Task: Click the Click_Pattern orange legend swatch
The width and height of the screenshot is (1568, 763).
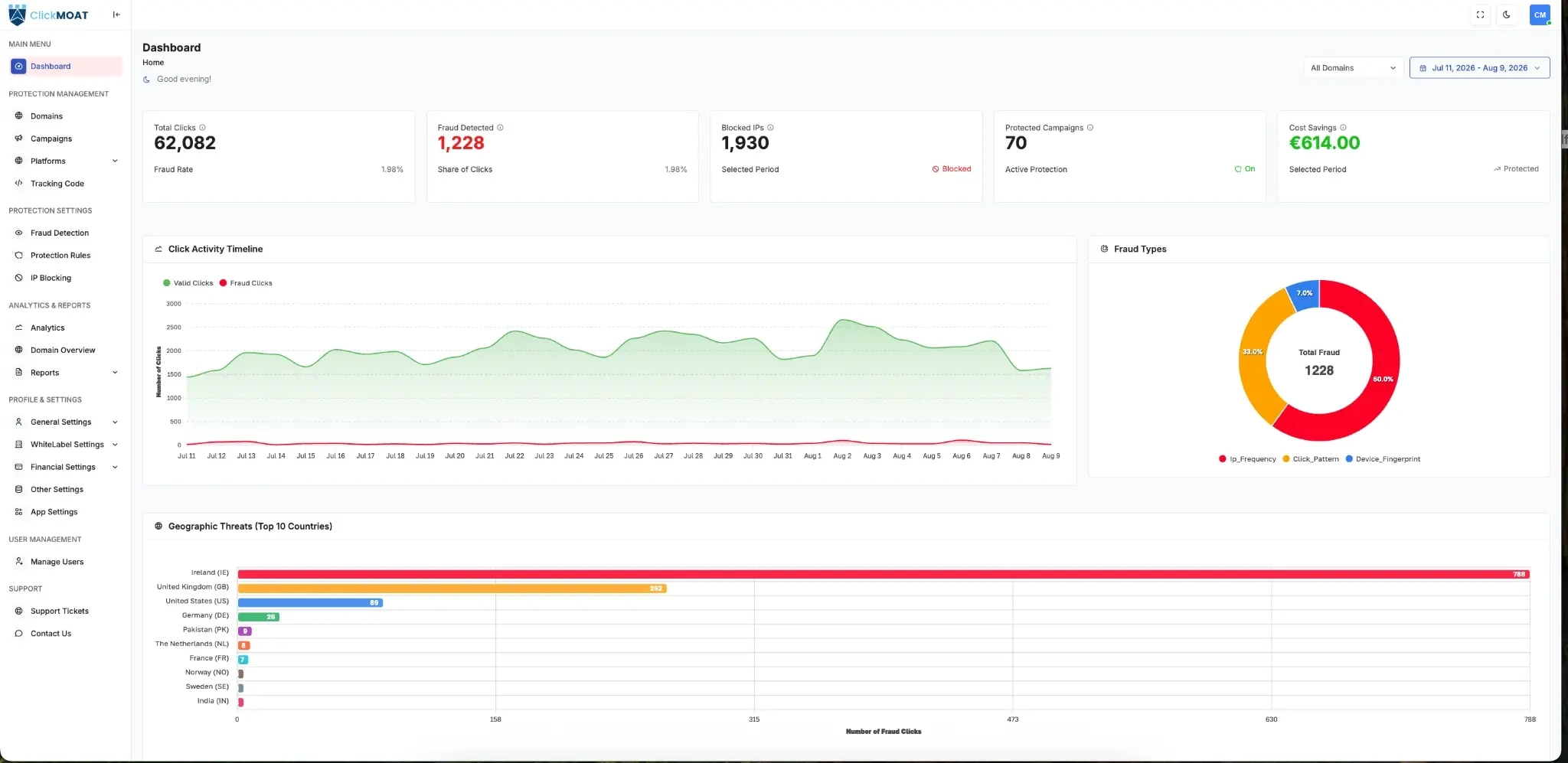Action: 1286,459
